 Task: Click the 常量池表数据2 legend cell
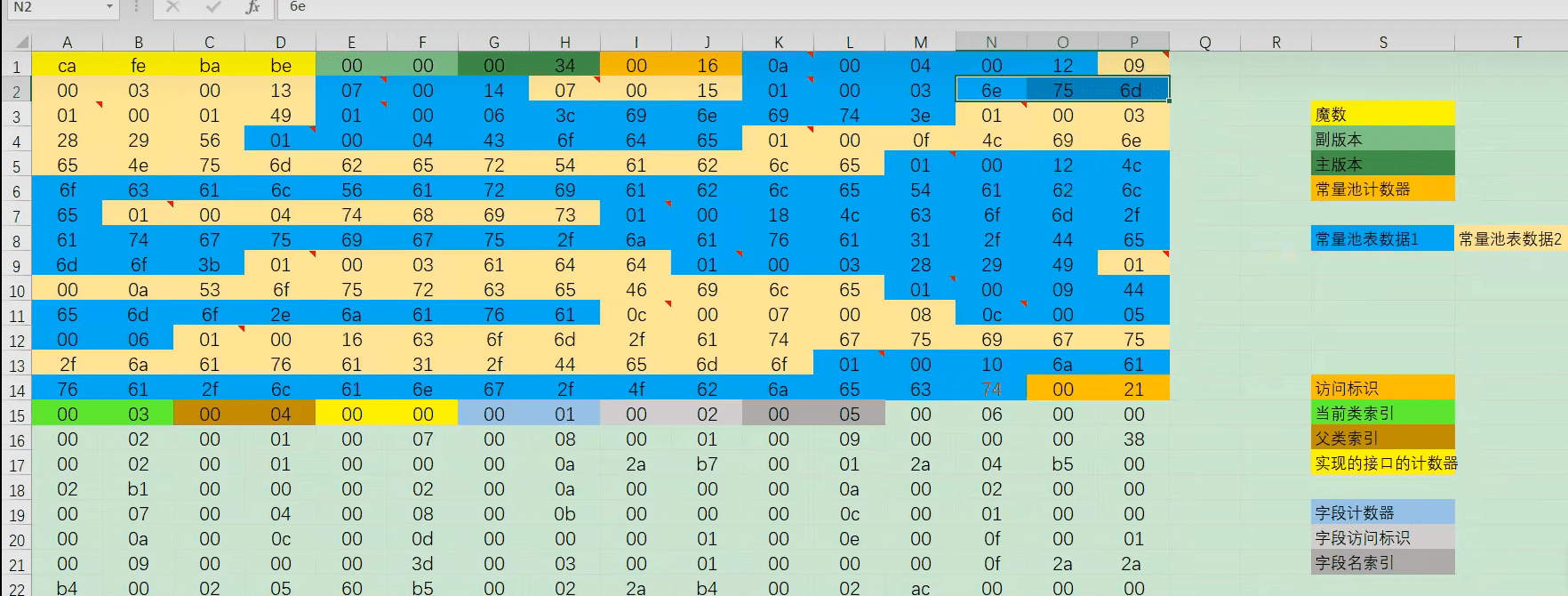1510,238
